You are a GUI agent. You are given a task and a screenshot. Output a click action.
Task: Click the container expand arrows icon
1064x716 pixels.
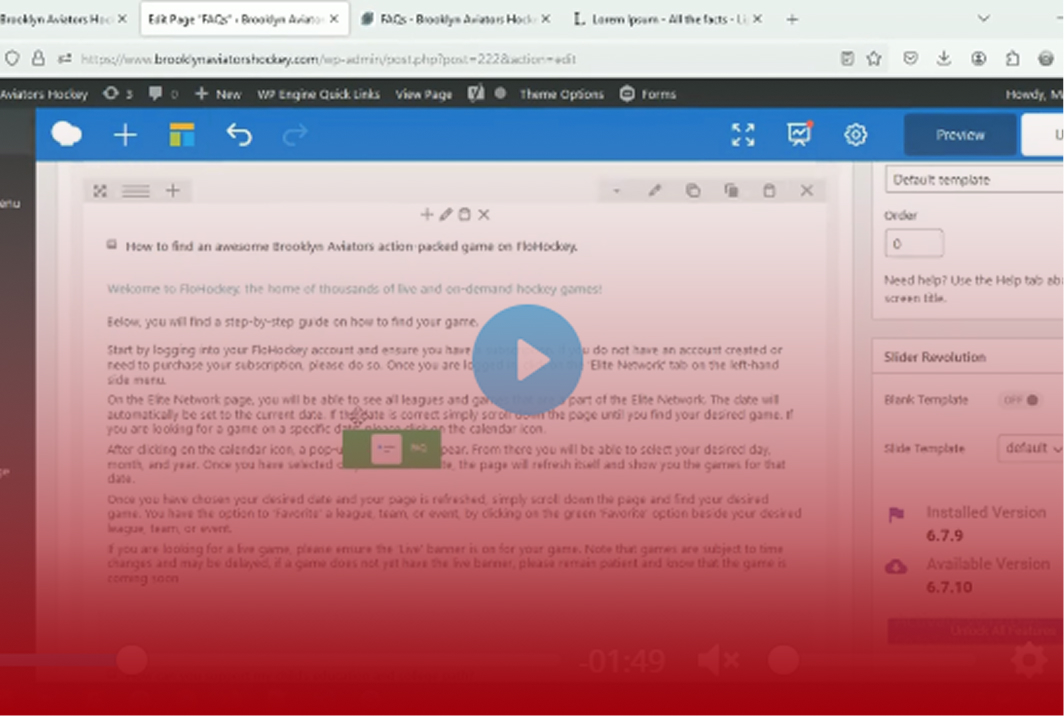pos(100,191)
